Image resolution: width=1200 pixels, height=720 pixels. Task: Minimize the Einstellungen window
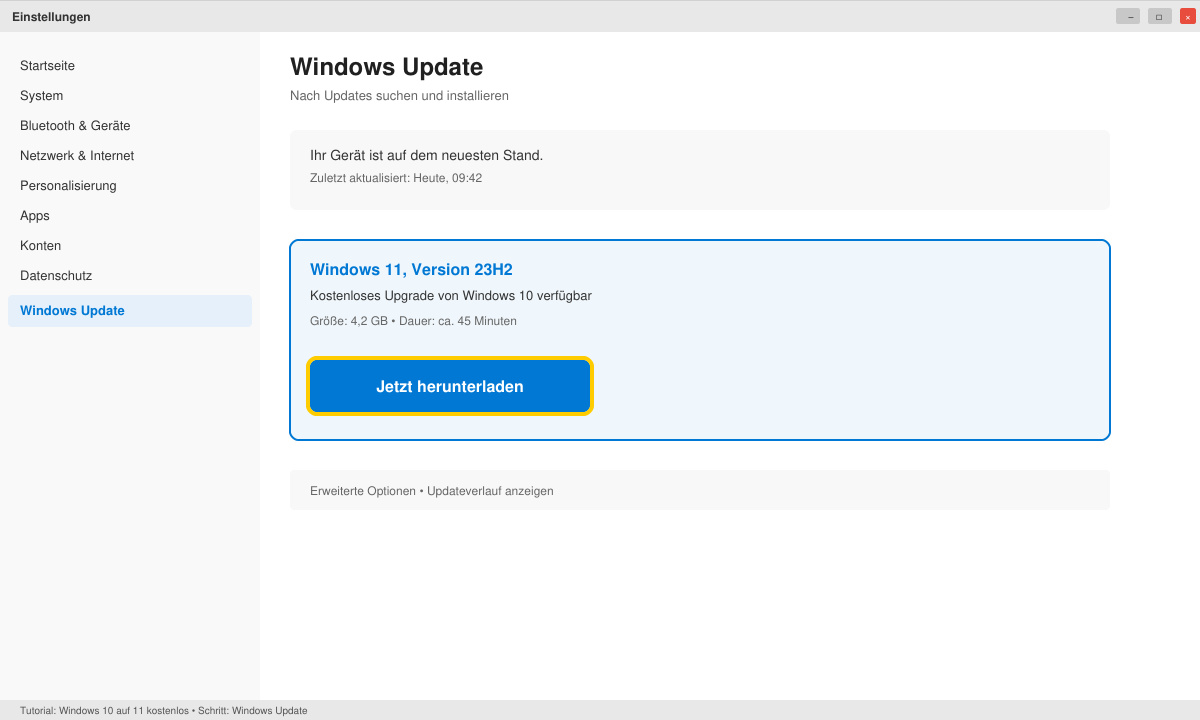click(x=1128, y=16)
